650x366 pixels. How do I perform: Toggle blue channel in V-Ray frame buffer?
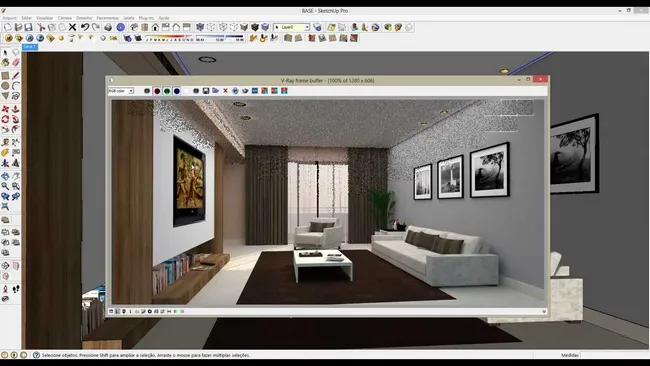point(177,91)
